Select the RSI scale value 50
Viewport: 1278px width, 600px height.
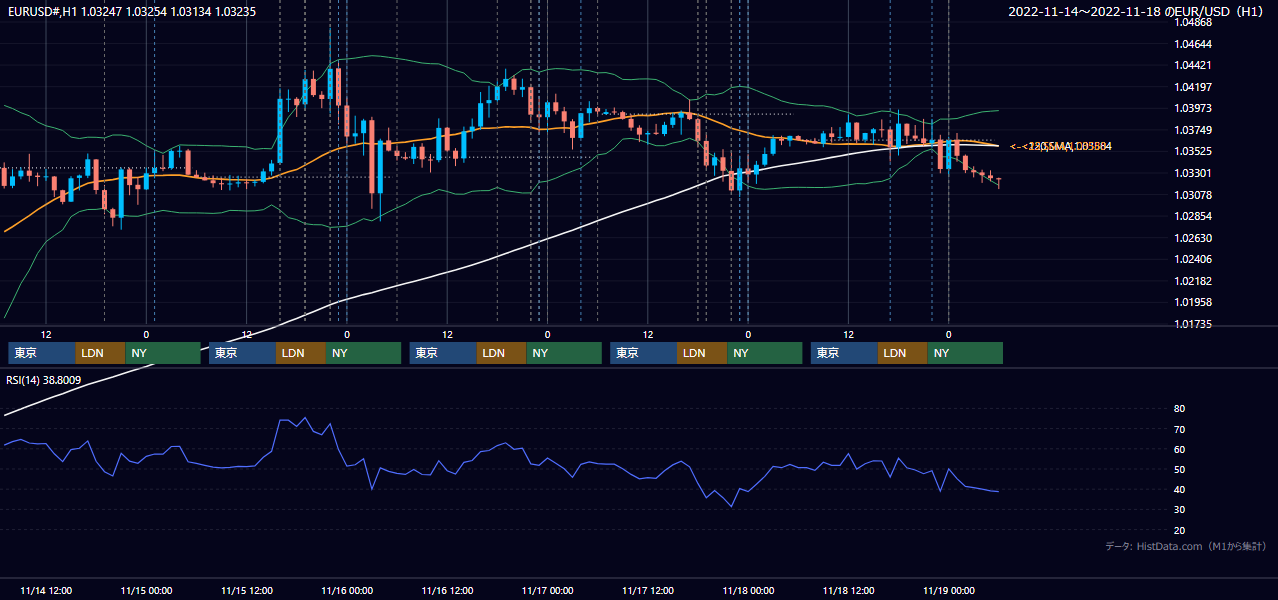click(x=1180, y=470)
